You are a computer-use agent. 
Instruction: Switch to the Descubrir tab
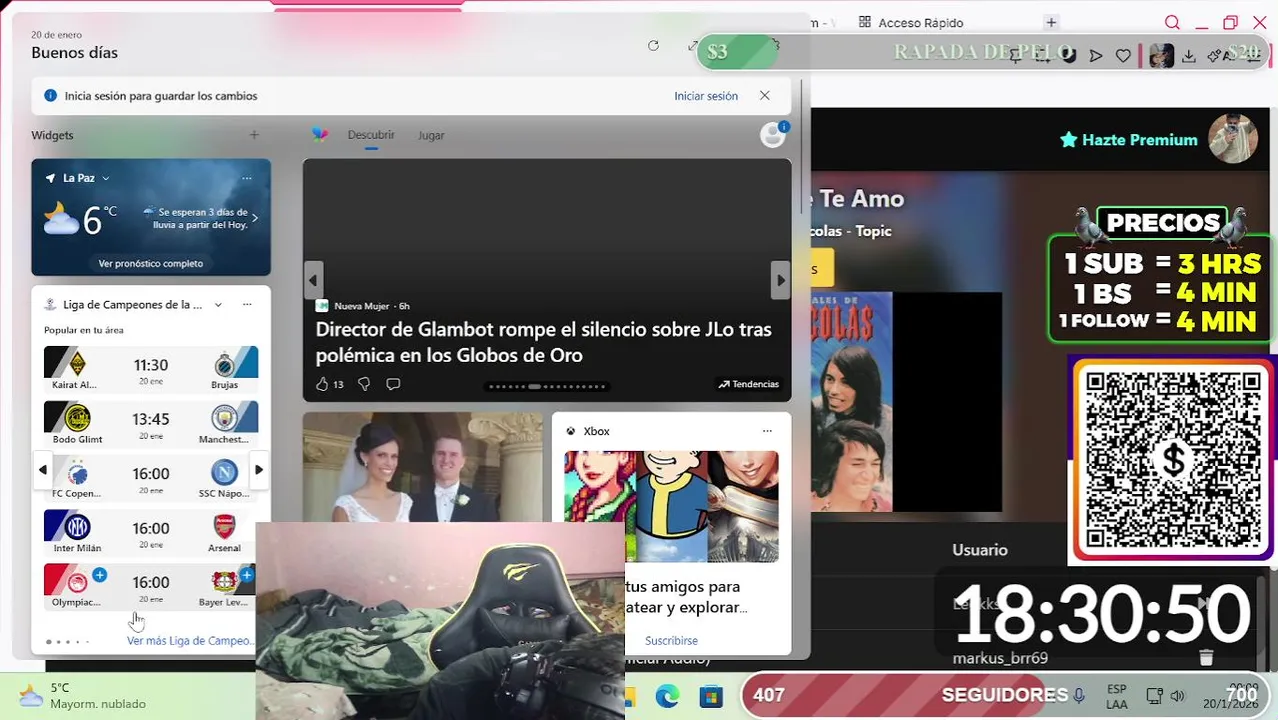(x=371, y=135)
